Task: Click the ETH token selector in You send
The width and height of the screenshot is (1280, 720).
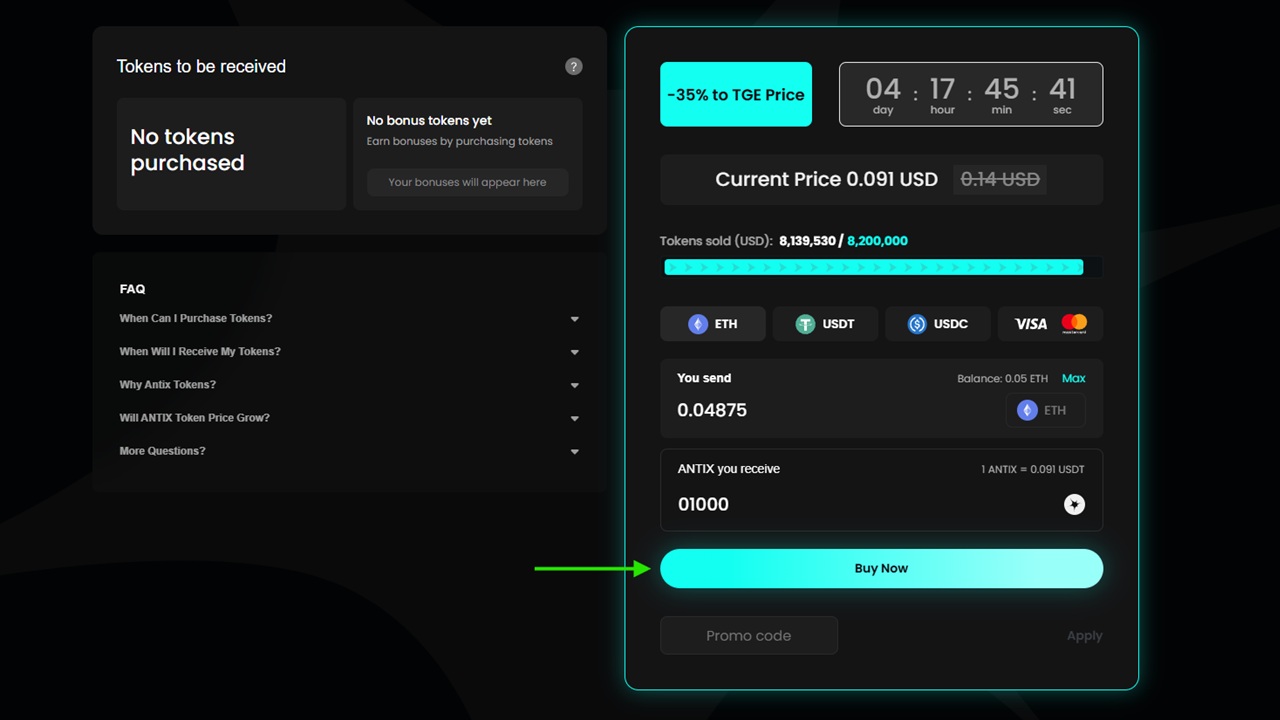Action: click(x=1045, y=410)
